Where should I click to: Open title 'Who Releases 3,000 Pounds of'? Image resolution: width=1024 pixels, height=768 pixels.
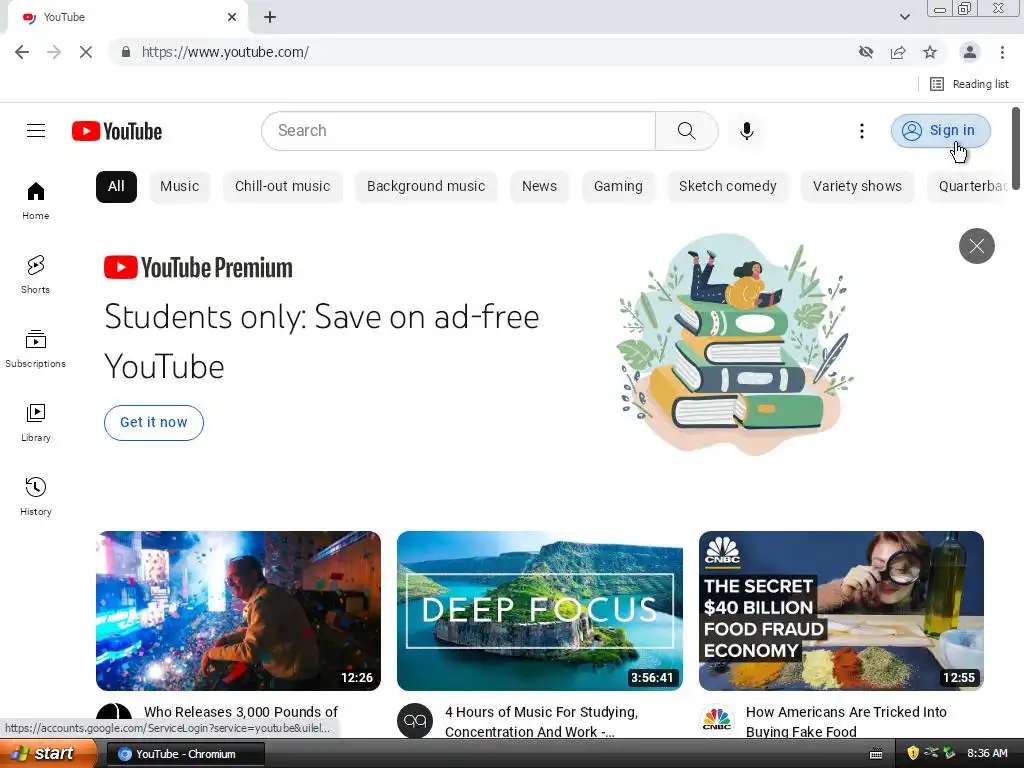[241, 712]
